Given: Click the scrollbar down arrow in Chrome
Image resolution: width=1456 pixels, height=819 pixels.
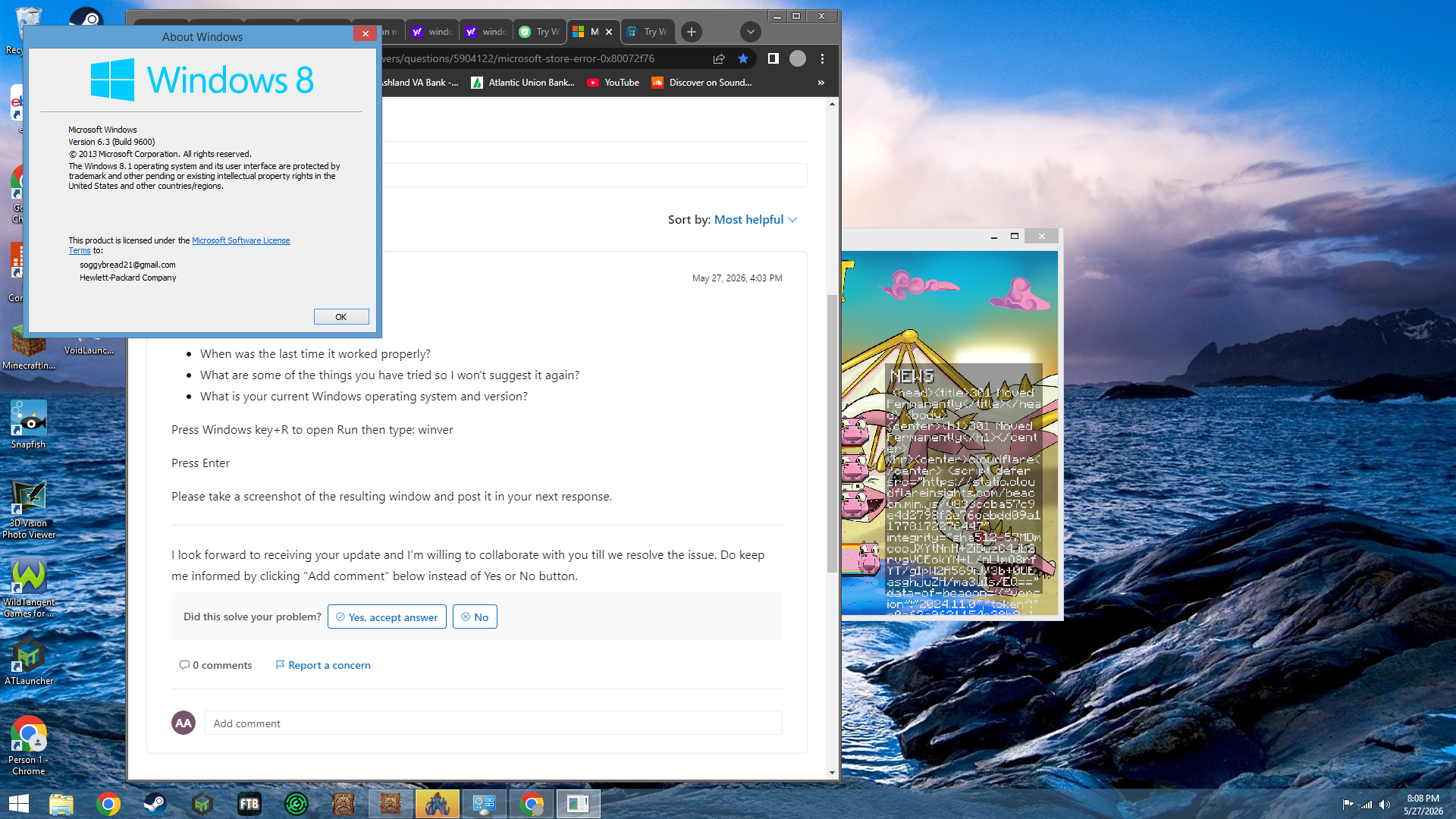Looking at the screenshot, I should (x=832, y=773).
